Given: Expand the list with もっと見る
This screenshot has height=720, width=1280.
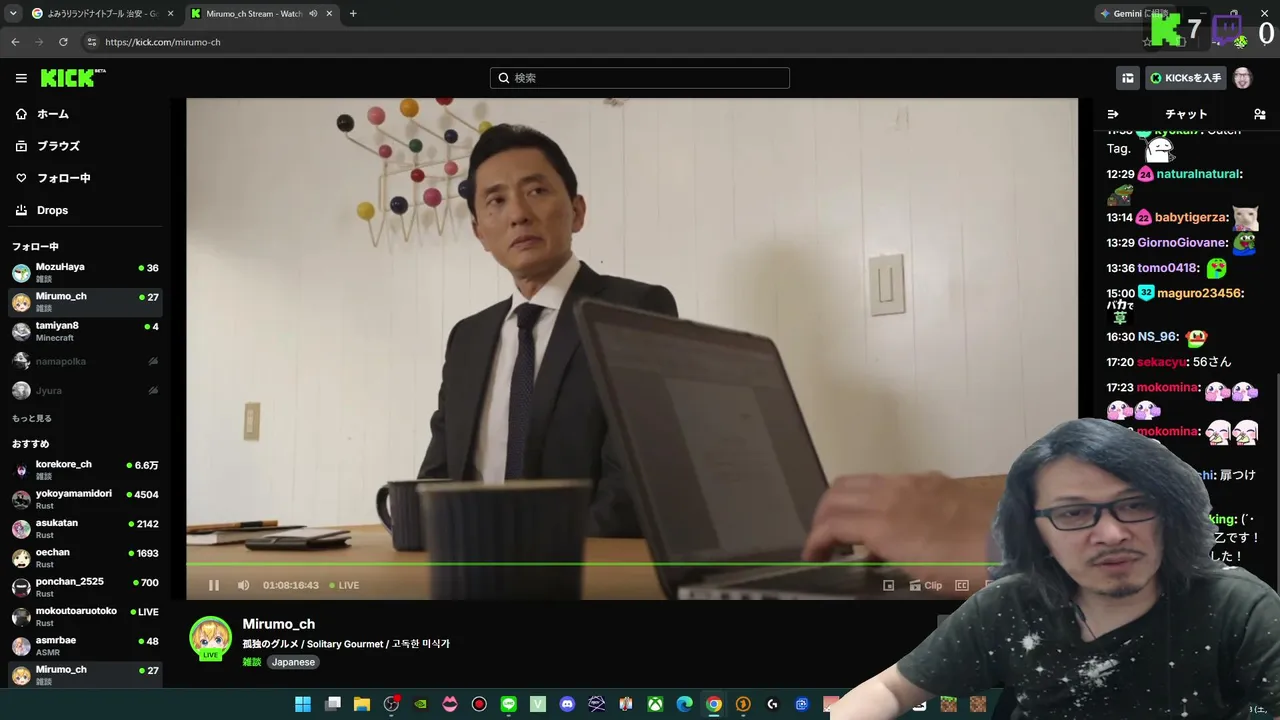Looking at the screenshot, I should click(x=32, y=418).
